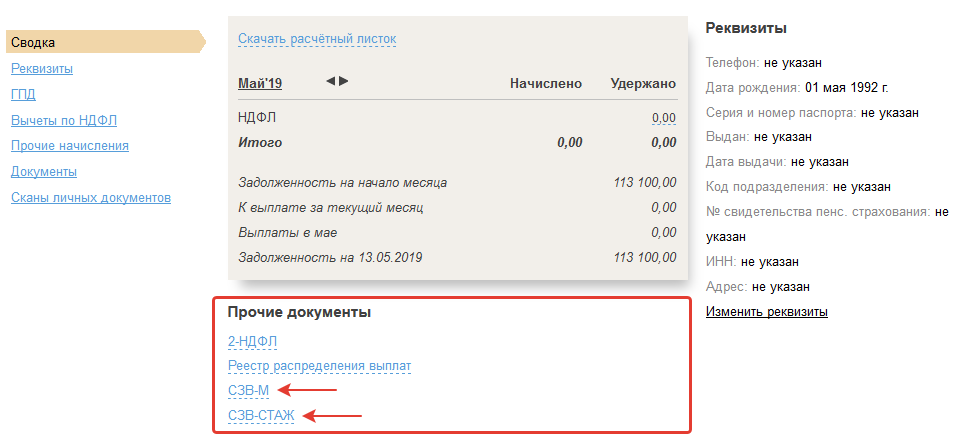The image size is (978, 438).
Task: Open Прочие начисления section
Action: (69, 146)
